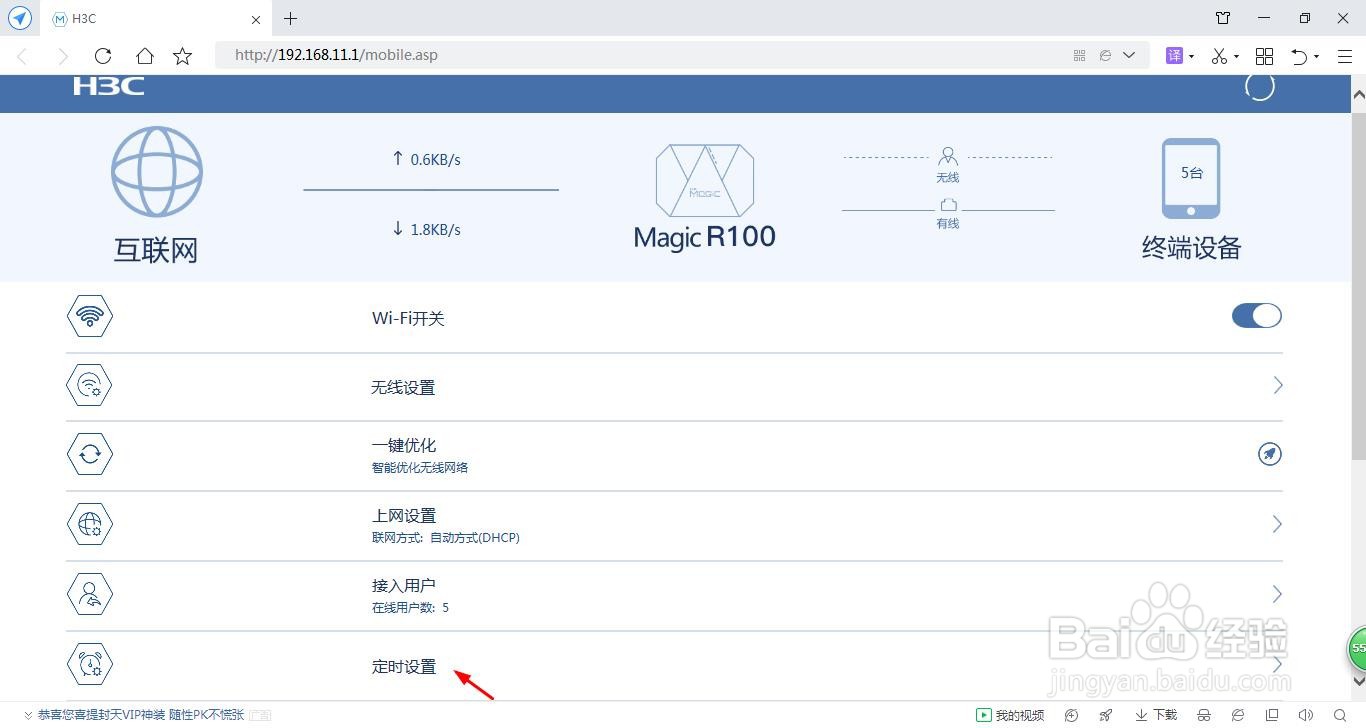Open a new browser tab
1366x728 pixels.
pos(290,18)
